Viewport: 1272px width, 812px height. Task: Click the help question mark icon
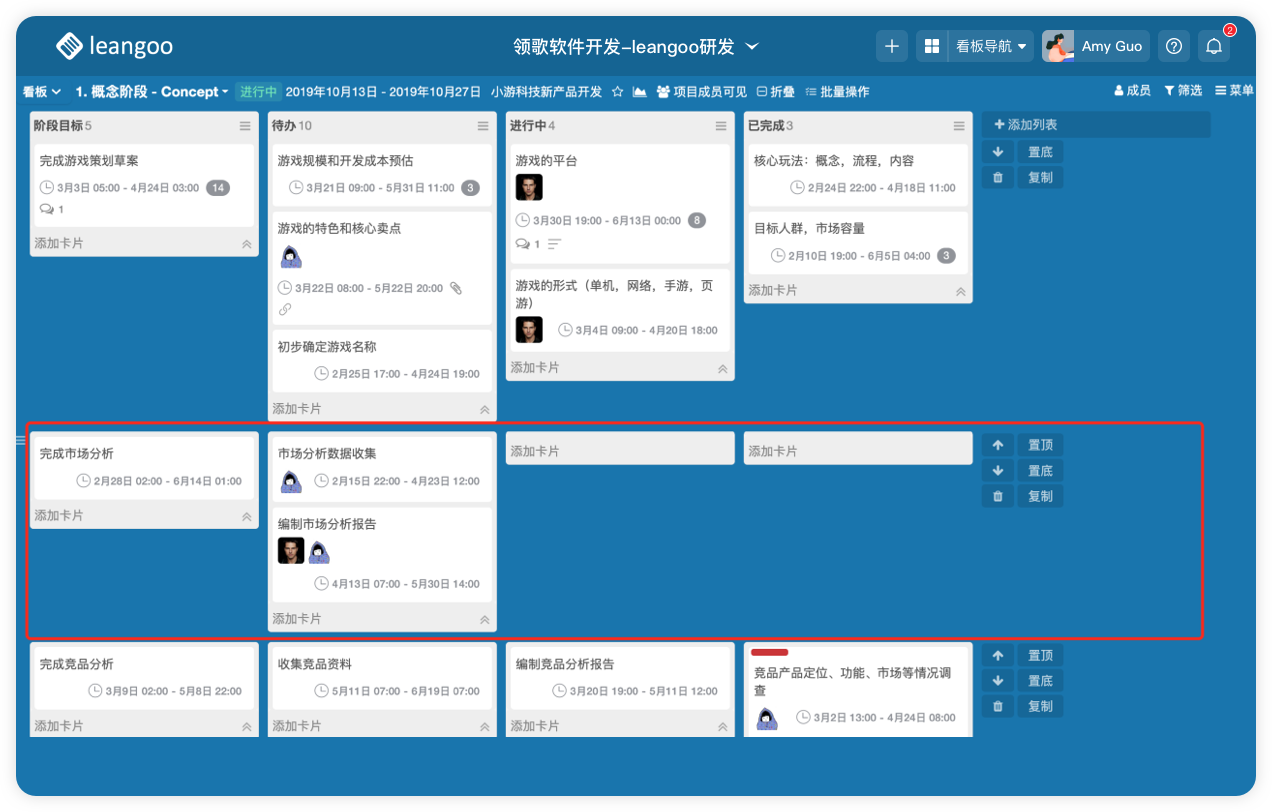click(x=1174, y=46)
